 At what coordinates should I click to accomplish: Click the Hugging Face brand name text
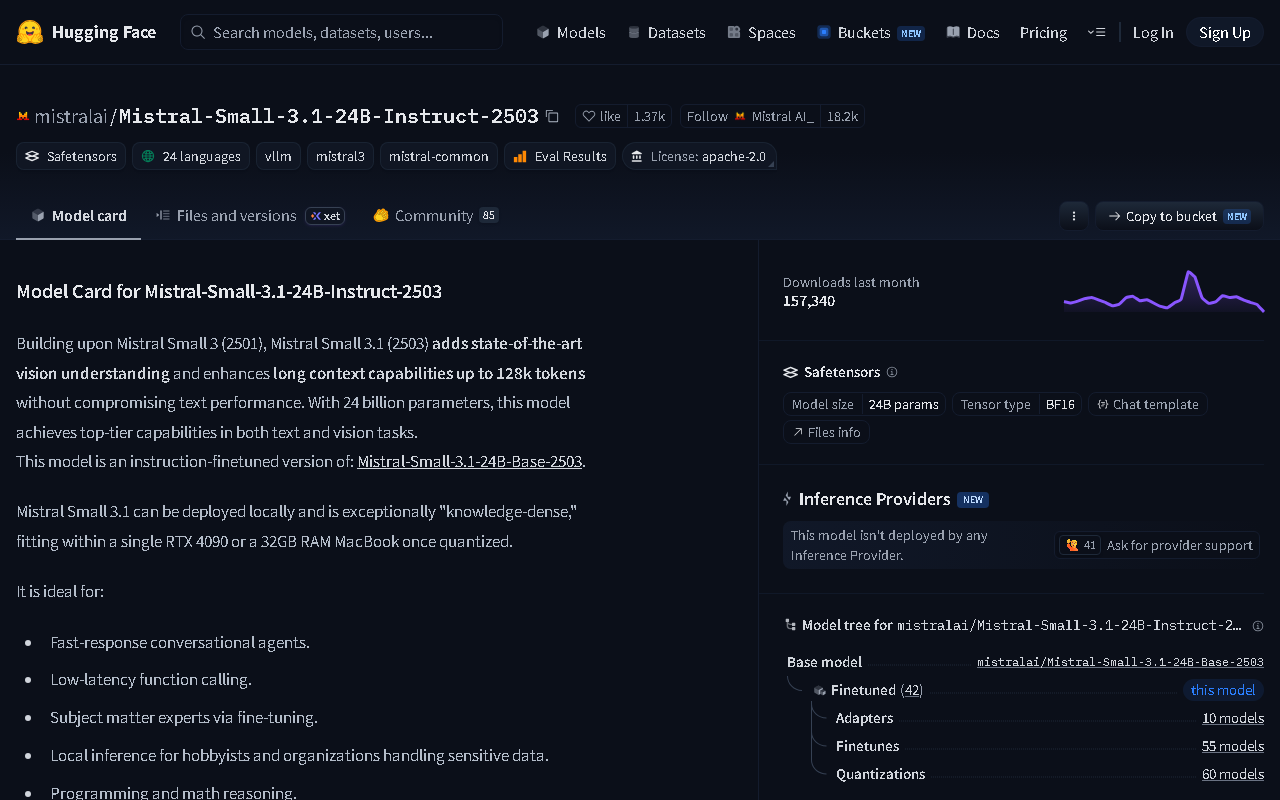[x=104, y=32]
